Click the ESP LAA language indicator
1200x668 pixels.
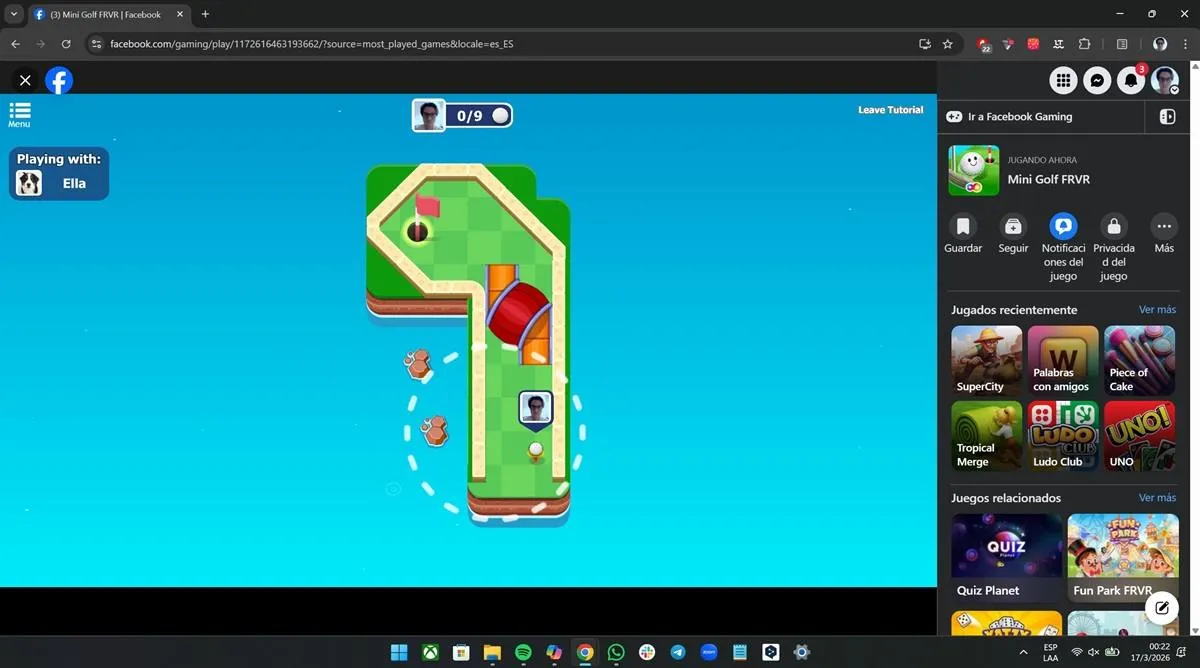[1050, 652]
